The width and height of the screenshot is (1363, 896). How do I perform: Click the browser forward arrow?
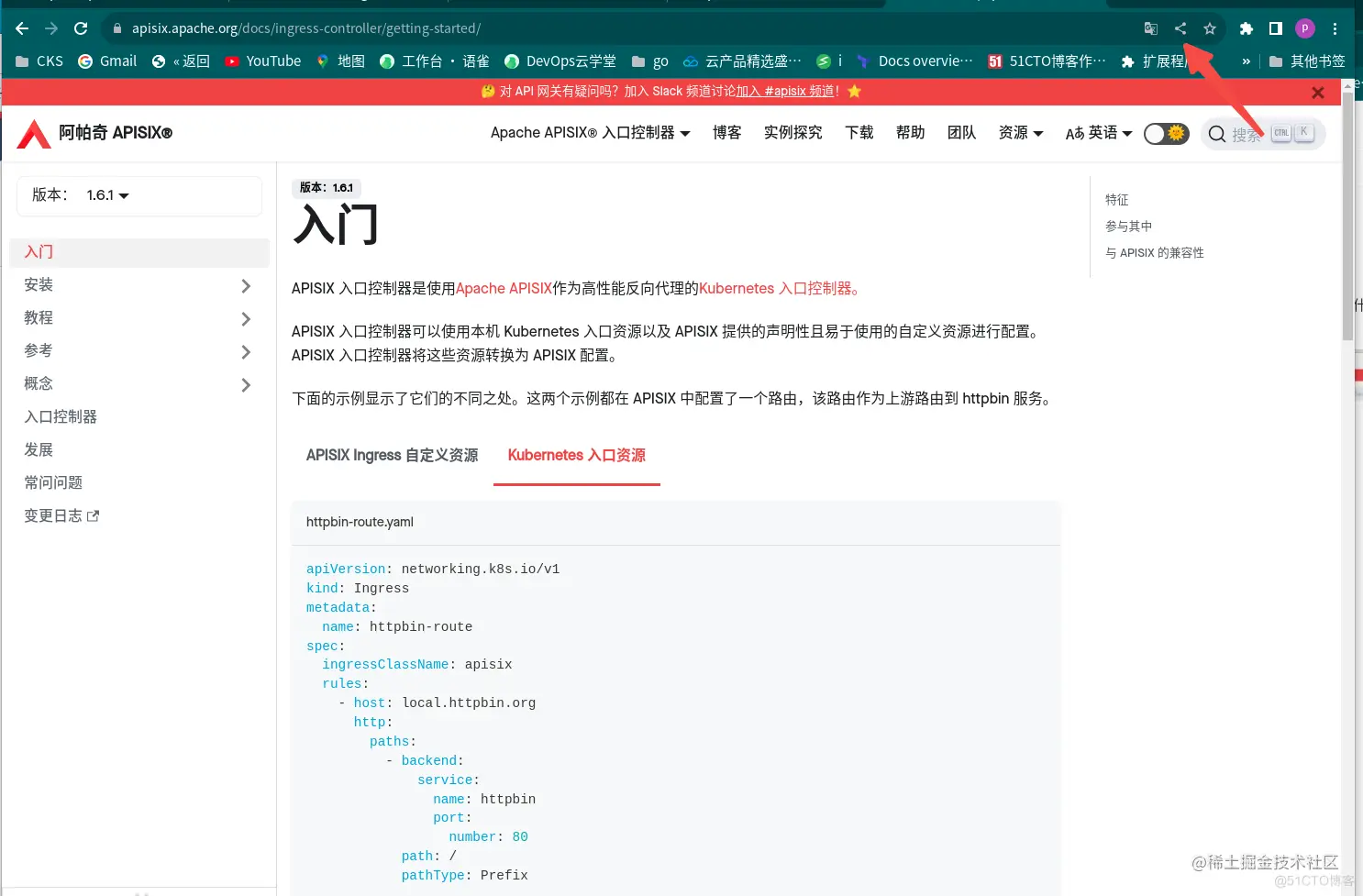point(51,28)
